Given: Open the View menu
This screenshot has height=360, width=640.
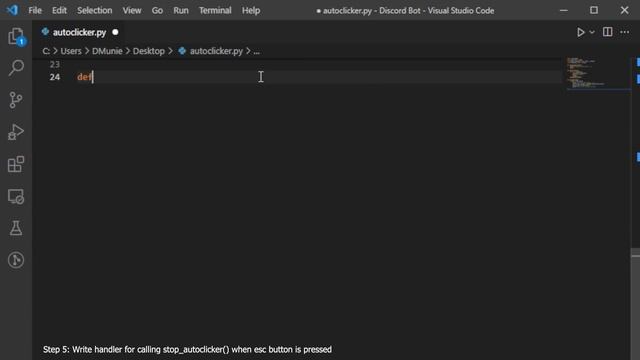Looking at the screenshot, I should pos(132,10).
